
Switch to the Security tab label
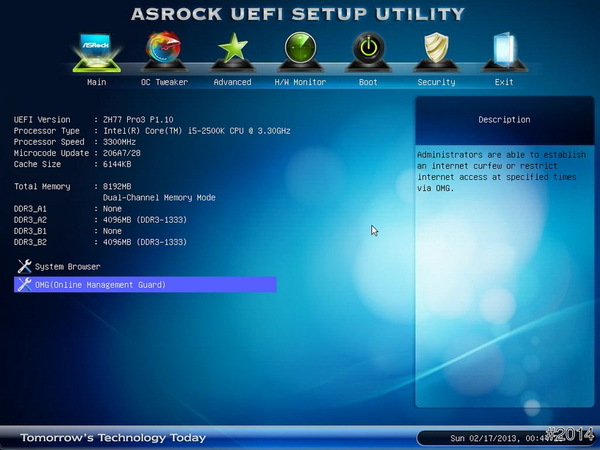tap(436, 82)
